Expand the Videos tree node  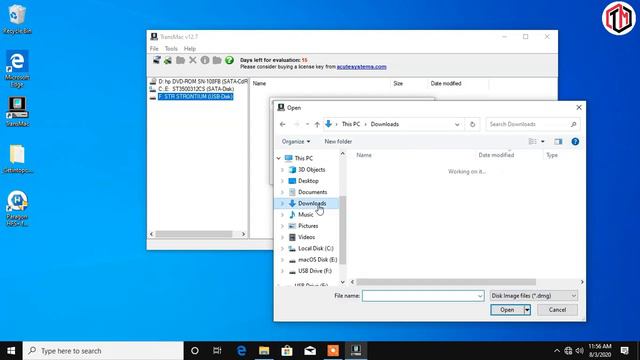point(282,237)
